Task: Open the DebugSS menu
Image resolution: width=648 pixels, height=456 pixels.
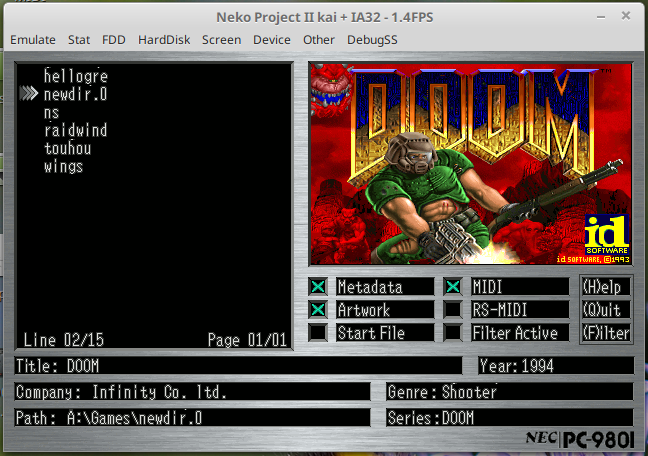Action: (372, 40)
